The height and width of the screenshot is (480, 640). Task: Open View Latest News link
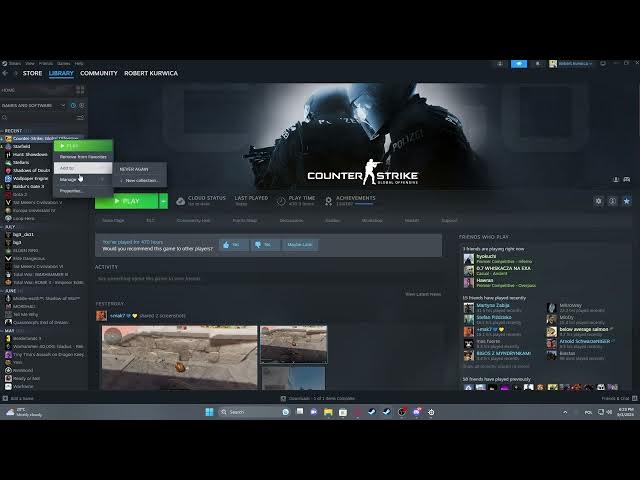click(x=423, y=294)
